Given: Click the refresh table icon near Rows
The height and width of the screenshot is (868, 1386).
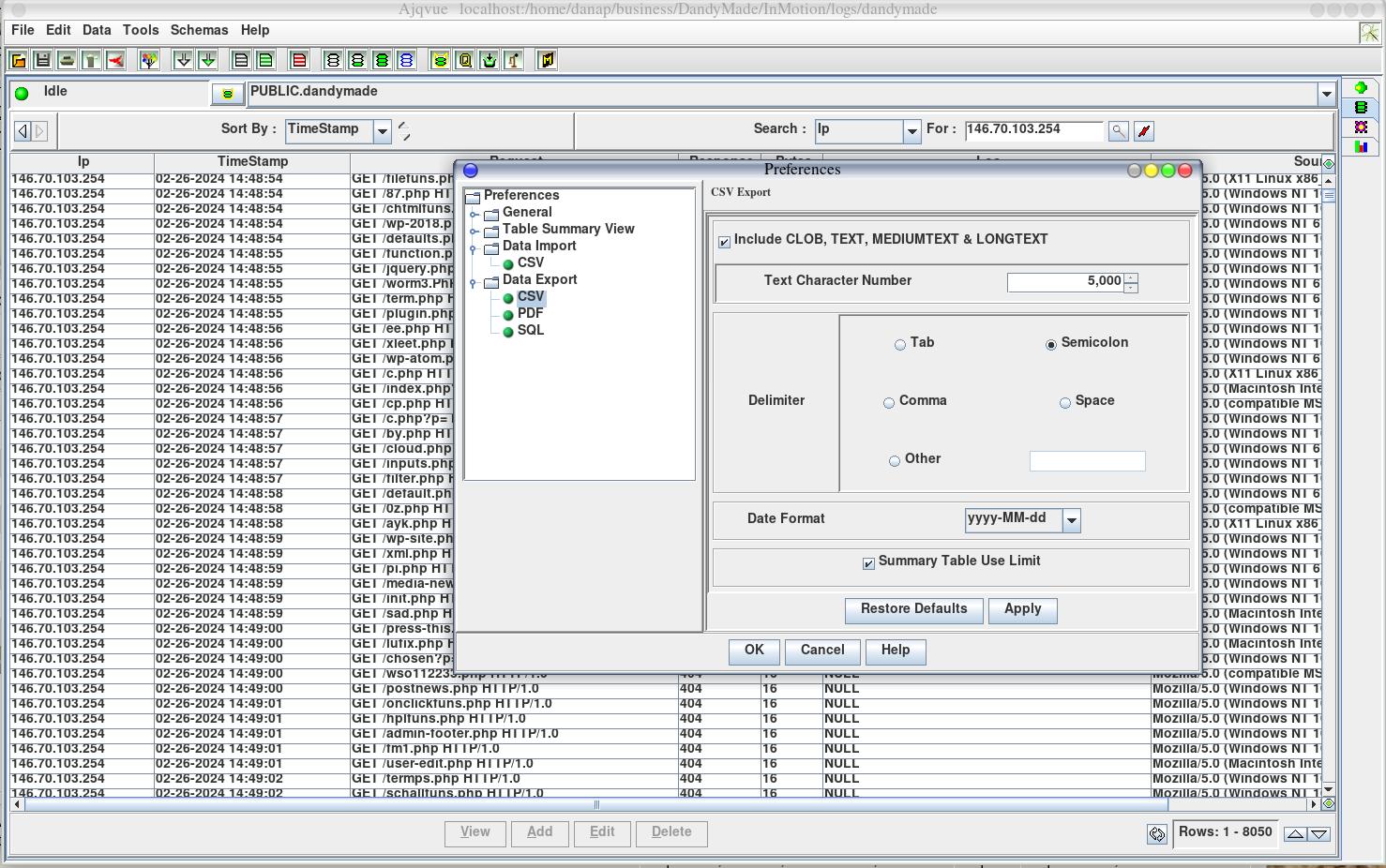Looking at the screenshot, I should tap(1156, 834).
